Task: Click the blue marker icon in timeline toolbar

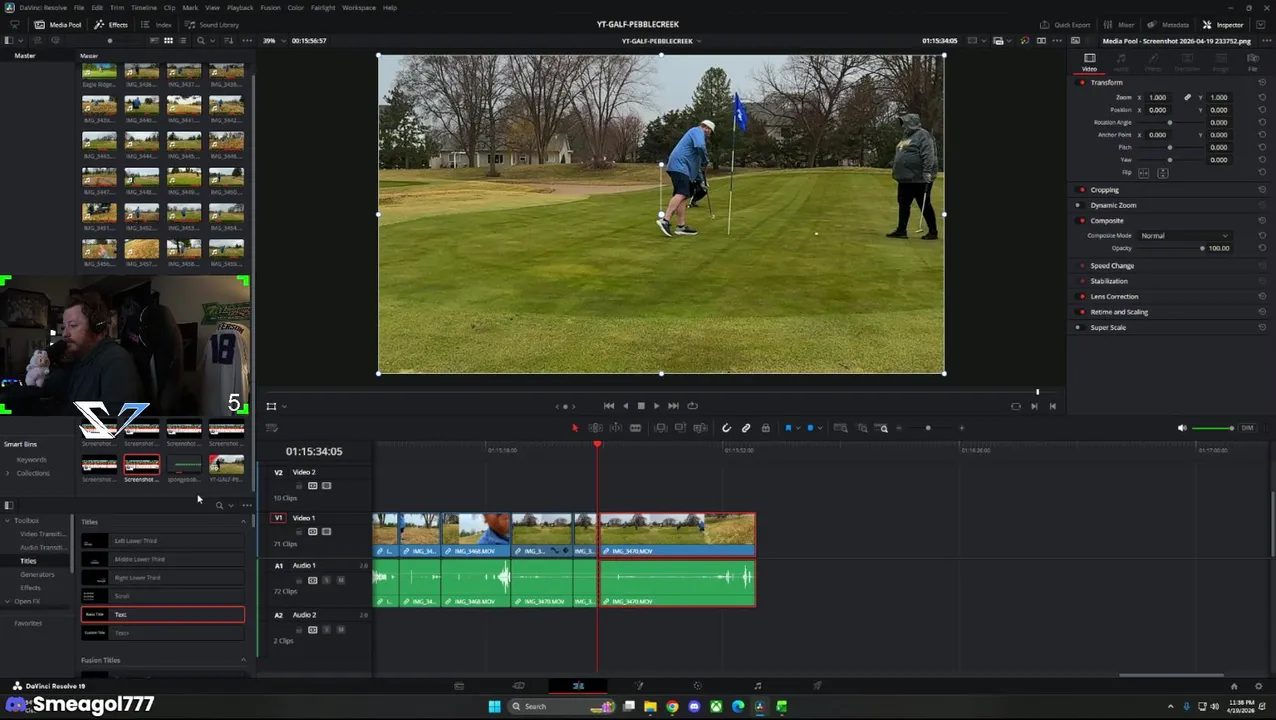Action: (810, 428)
